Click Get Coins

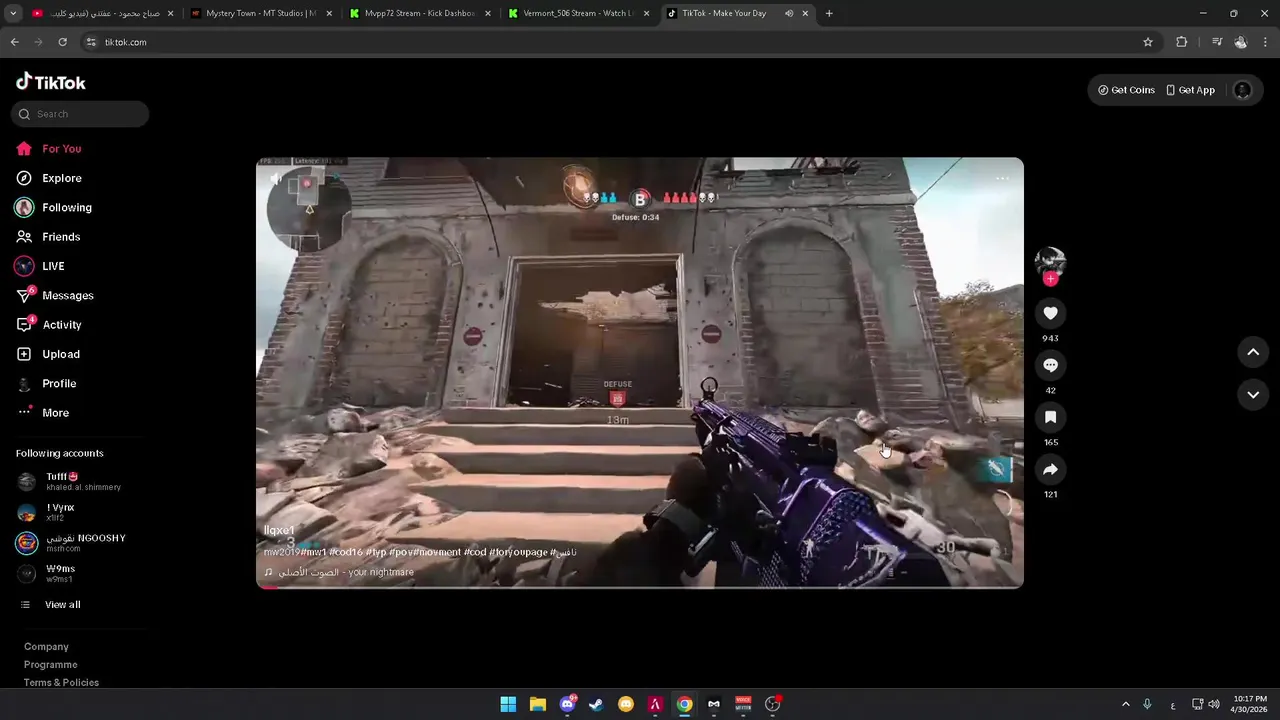[1126, 90]
